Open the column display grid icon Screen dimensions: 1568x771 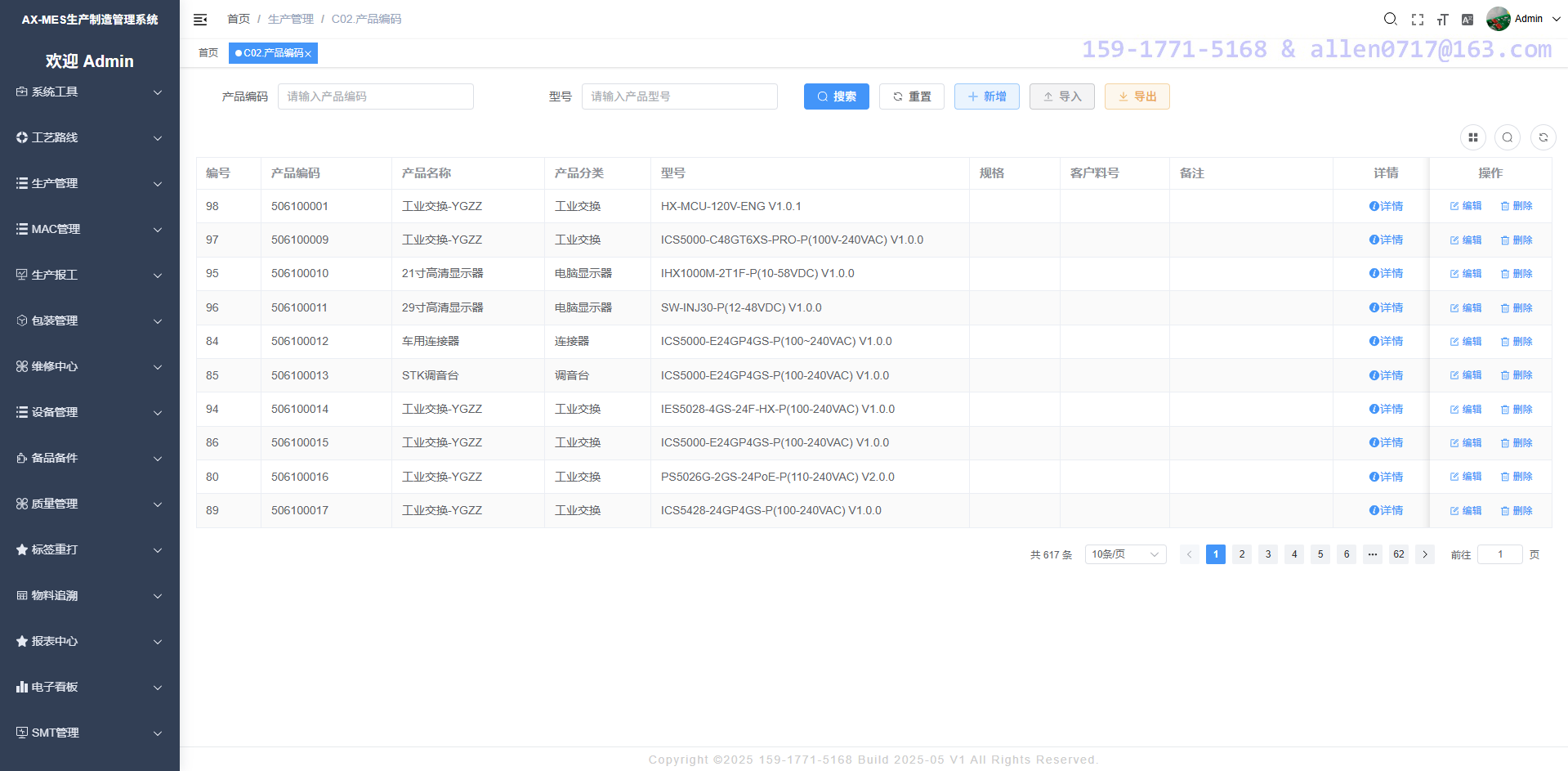coord(1473,137)
